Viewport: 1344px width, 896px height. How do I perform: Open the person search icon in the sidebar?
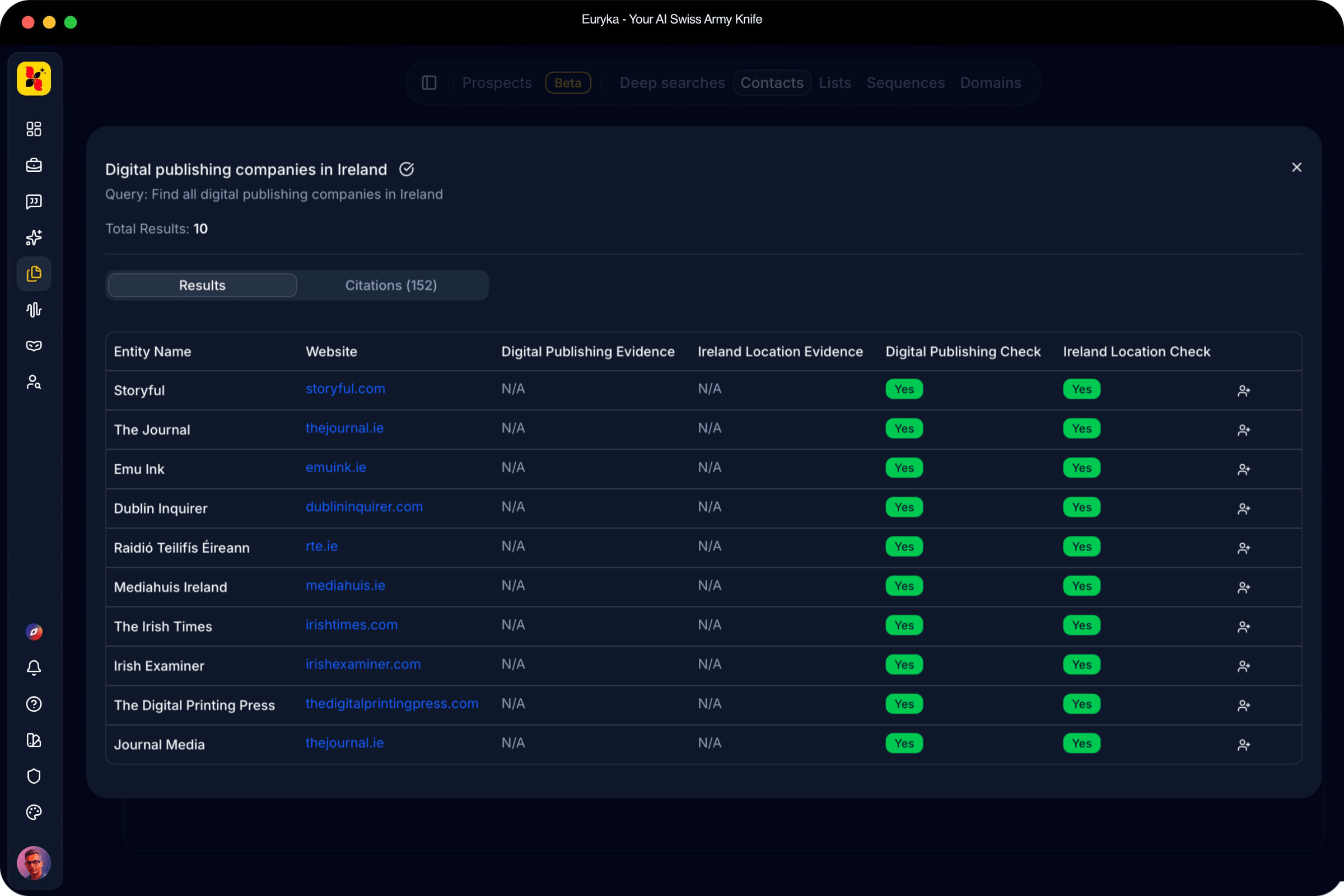coord(34,382)
